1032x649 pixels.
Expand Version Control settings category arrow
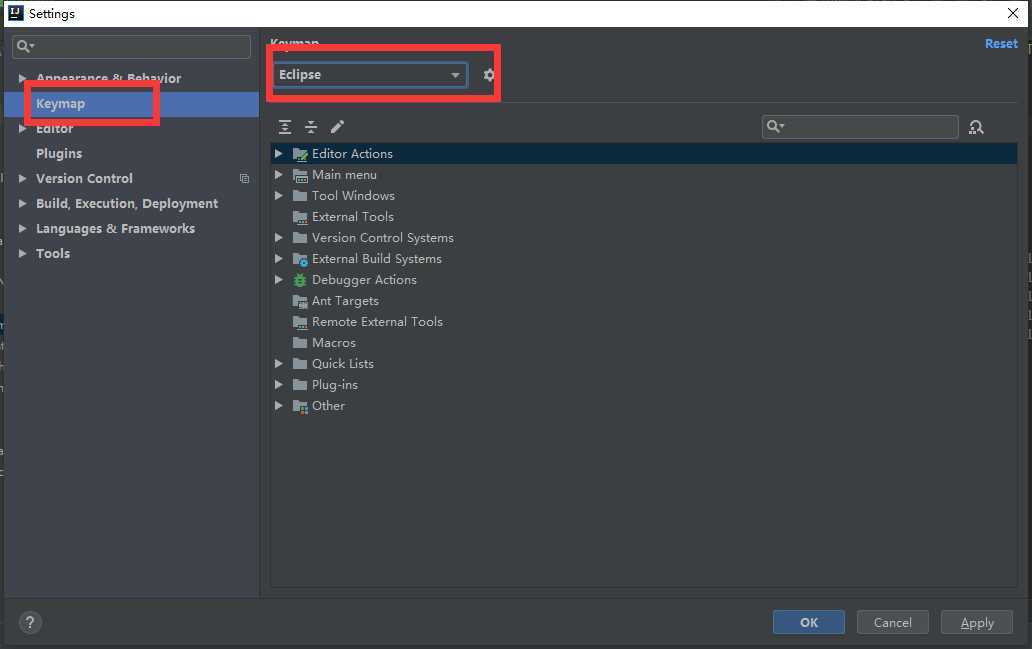[x=22, y=178]
